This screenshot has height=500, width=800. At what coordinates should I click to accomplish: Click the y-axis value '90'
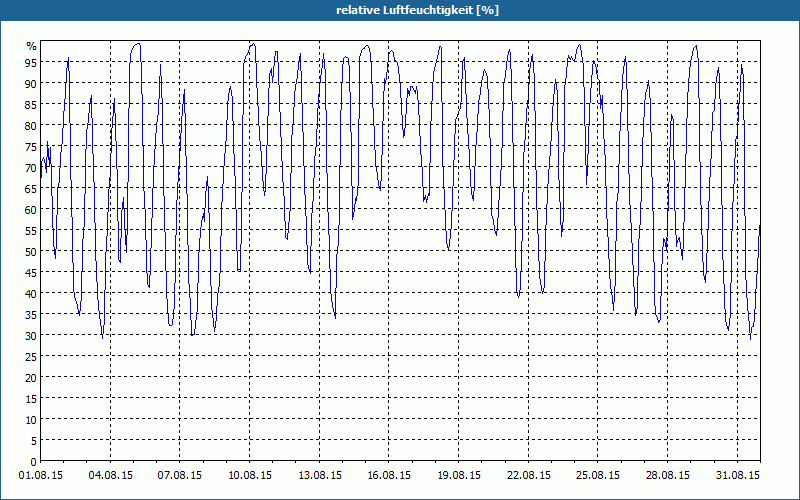coord(31,84)
